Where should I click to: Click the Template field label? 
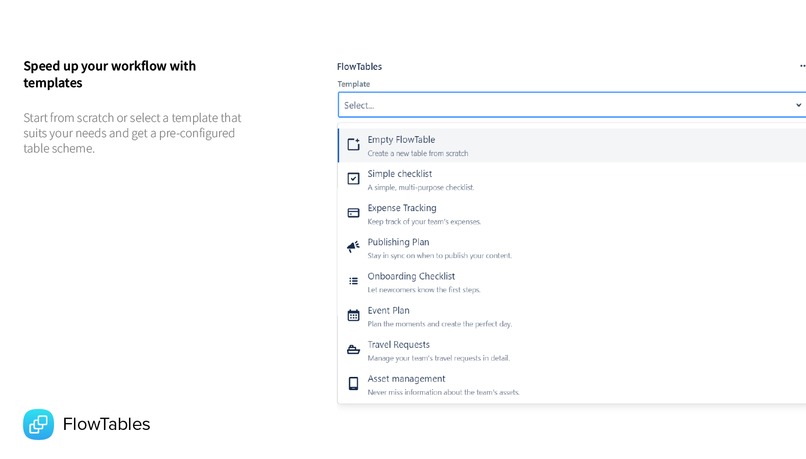click(x=354, y=84)
